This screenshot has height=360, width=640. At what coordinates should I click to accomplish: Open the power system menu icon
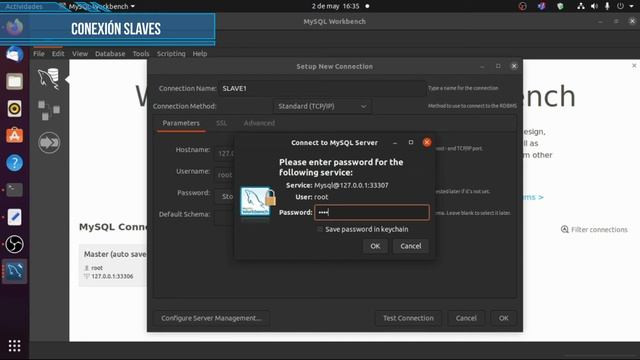[620, 6]
